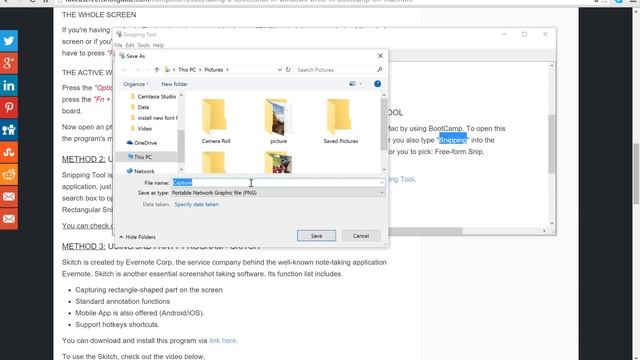Open the Saved Pictures folder
The width and height of the screenshot is (640, 360).
coord(341,122)
